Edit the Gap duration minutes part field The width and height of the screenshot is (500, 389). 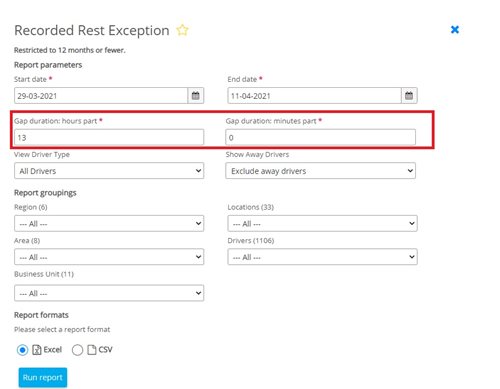pos(320,137)
